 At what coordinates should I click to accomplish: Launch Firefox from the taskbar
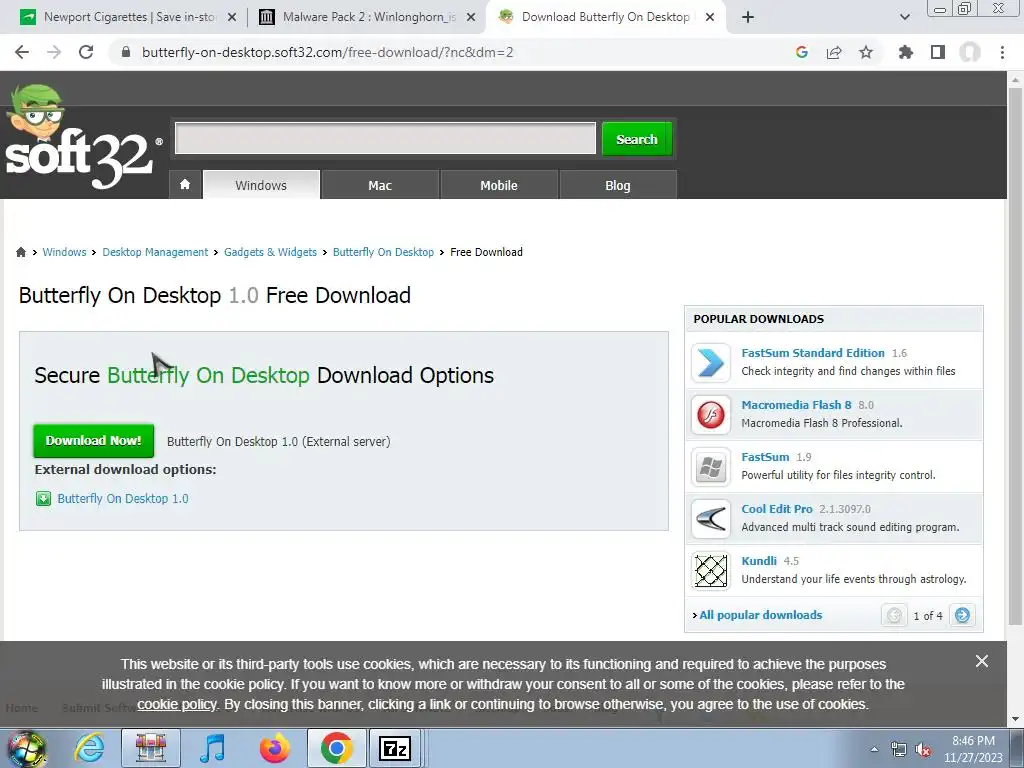click(274, 748)
